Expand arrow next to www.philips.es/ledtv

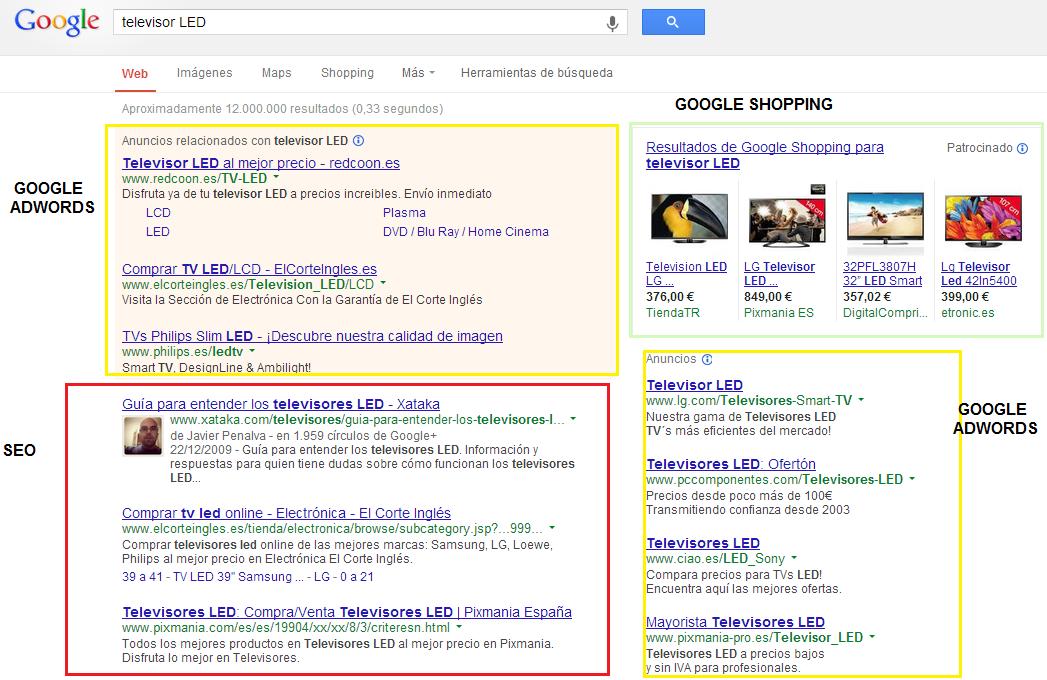252,351
